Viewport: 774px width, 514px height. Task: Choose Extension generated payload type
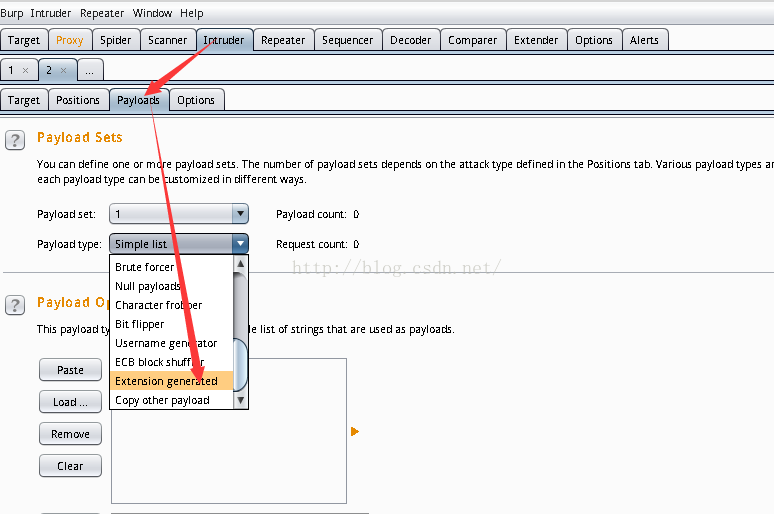pyautogui.click(x=171, y=381)
